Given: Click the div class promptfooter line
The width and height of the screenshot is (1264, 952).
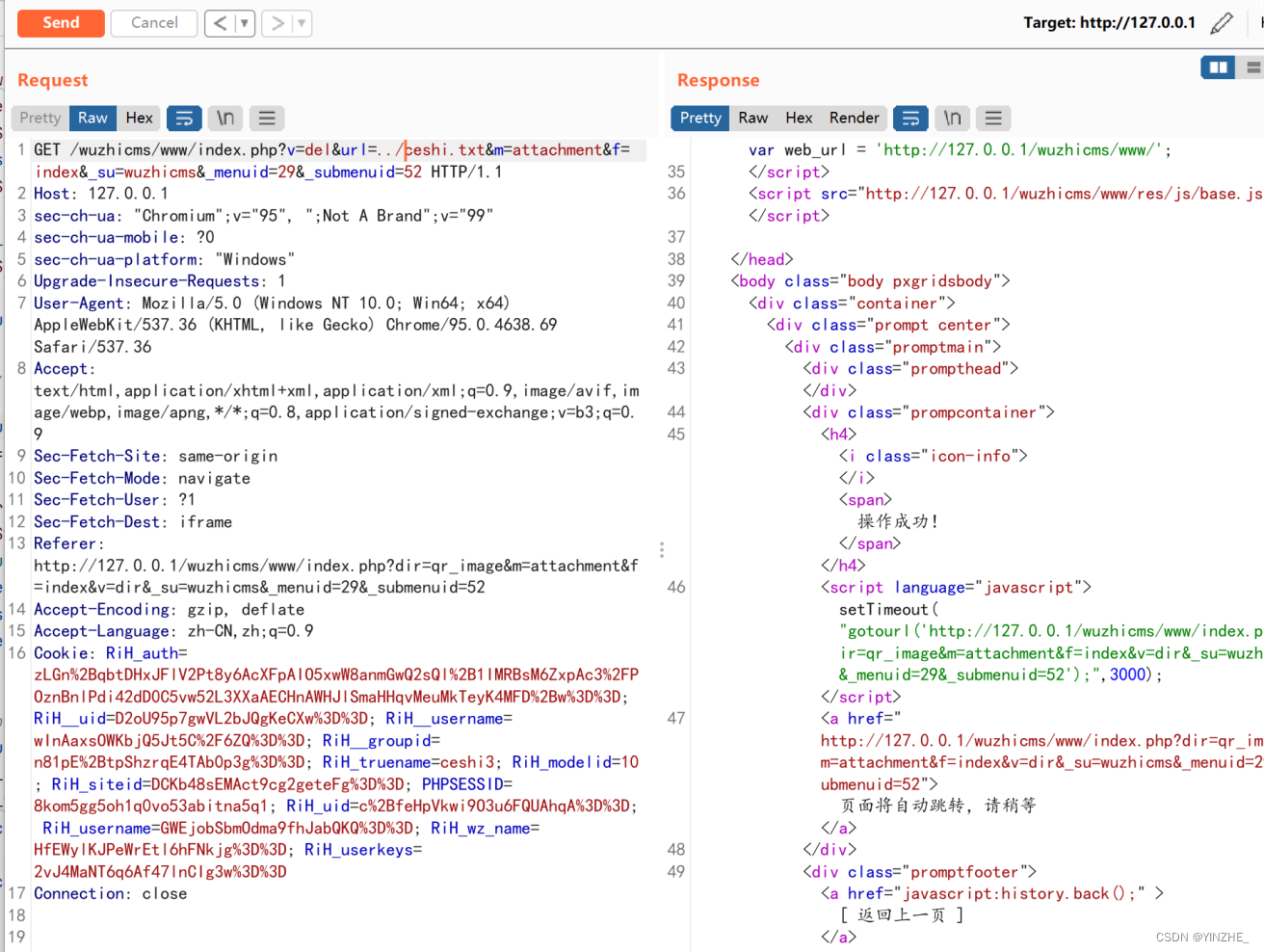Looking at the screenshot, I should 920,872.
